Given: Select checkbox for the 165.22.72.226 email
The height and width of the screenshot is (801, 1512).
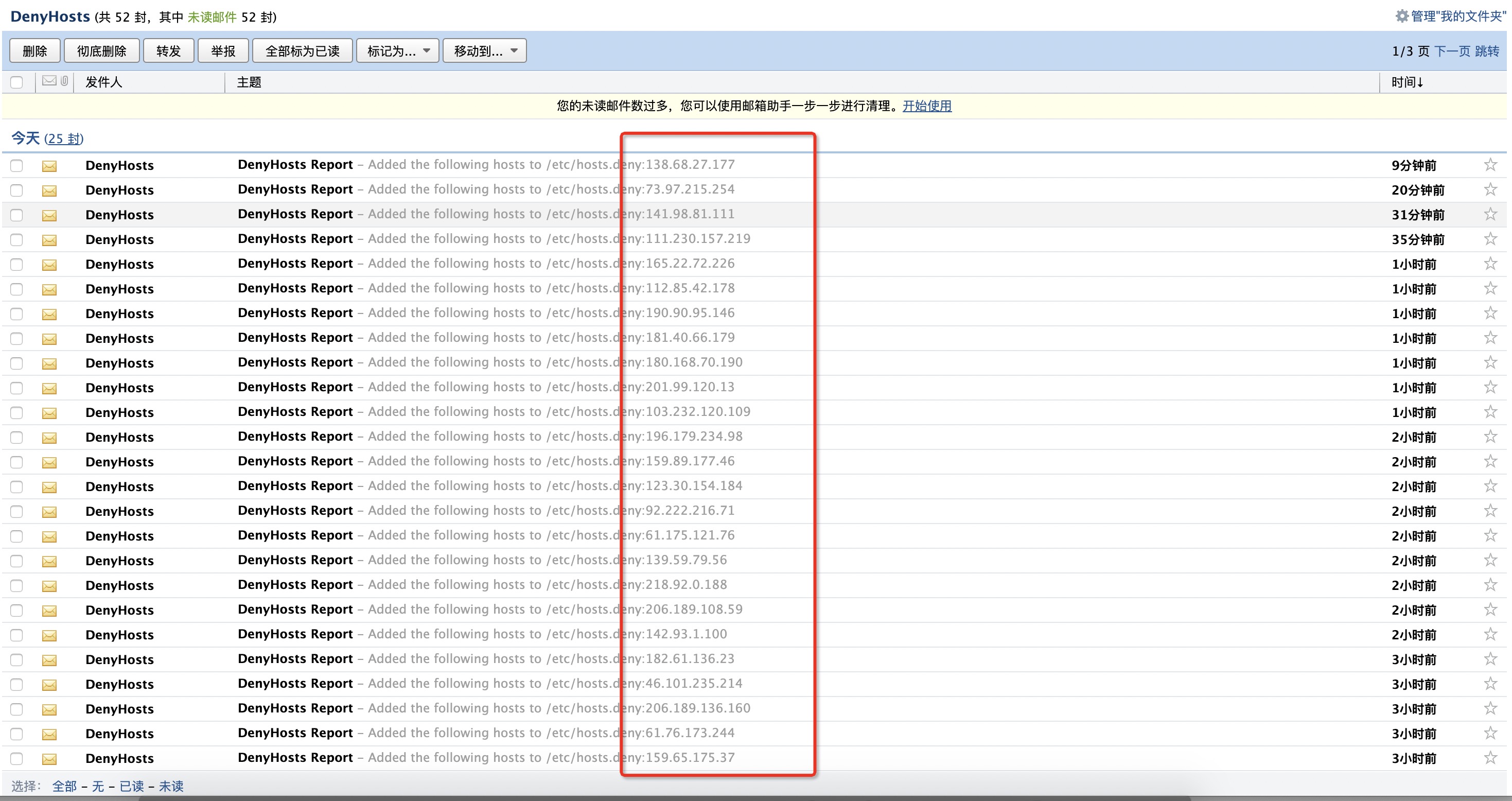Looking at the screenshot, I should pyautogui.click(x=16, y=264).
